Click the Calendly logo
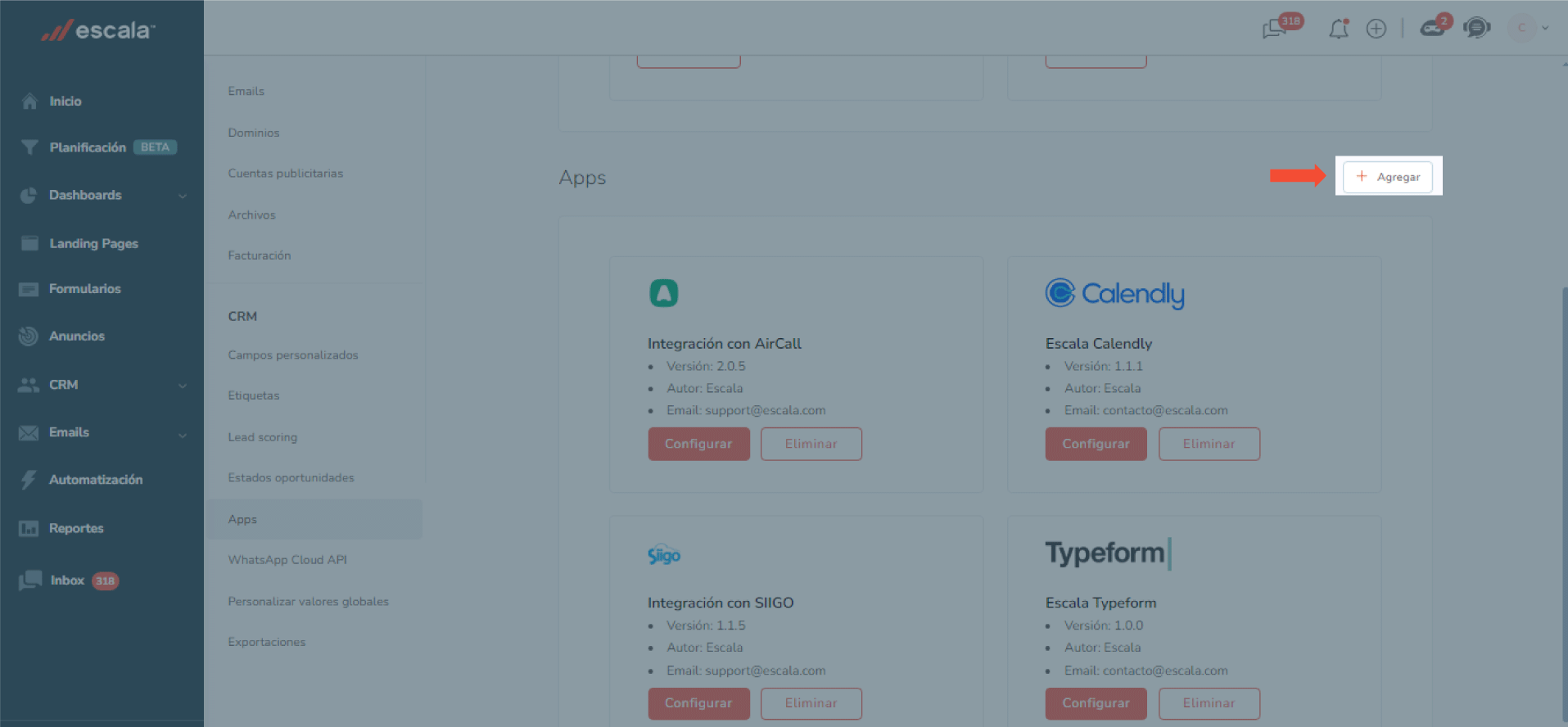This screenshot has width=1568, height=727. (x=1115, y=293)
